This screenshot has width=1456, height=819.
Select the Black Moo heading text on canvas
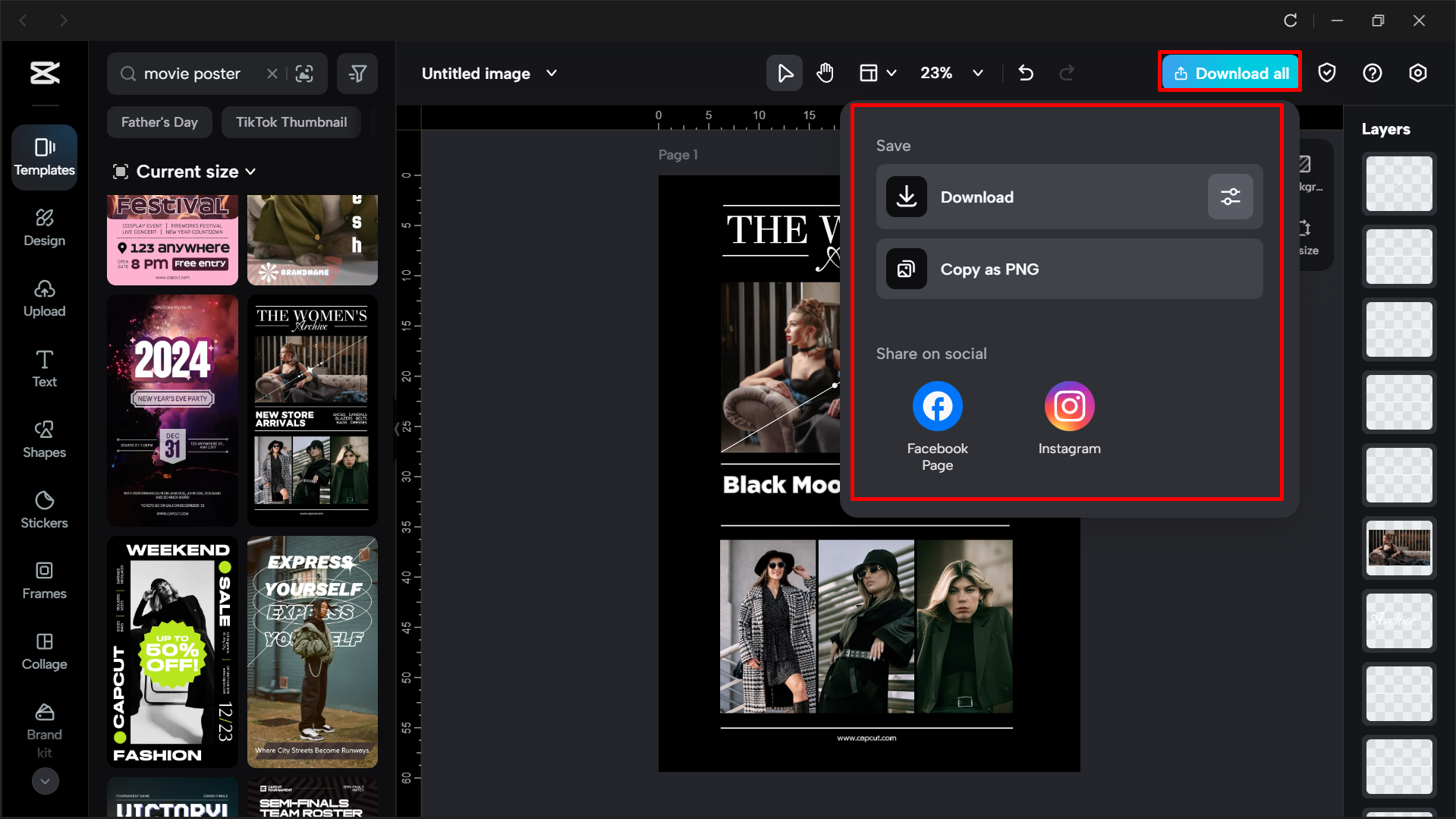[781, 484]
